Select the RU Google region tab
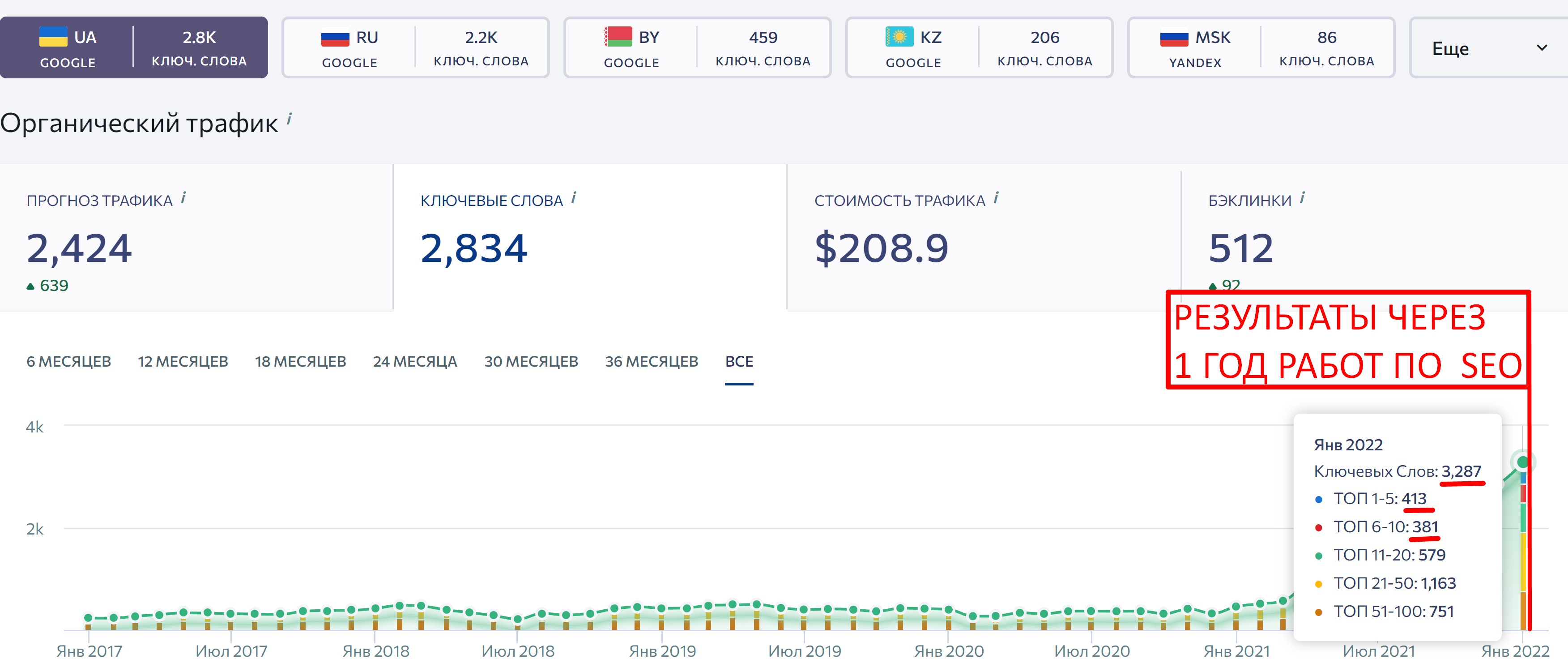 [415, 47]
